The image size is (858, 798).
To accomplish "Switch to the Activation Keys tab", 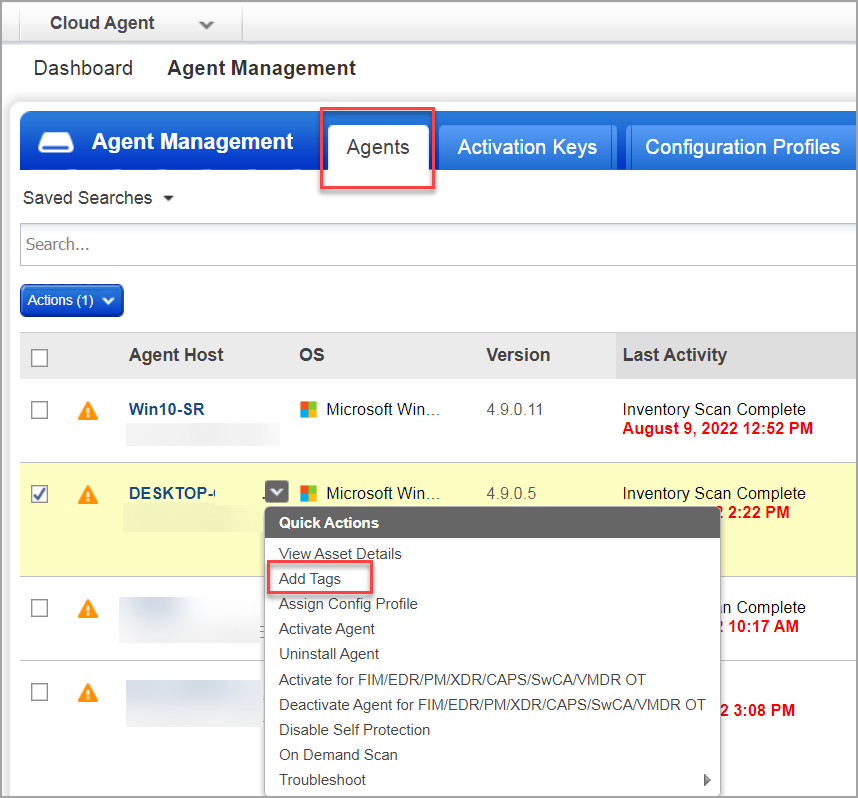I will point(525,147).
